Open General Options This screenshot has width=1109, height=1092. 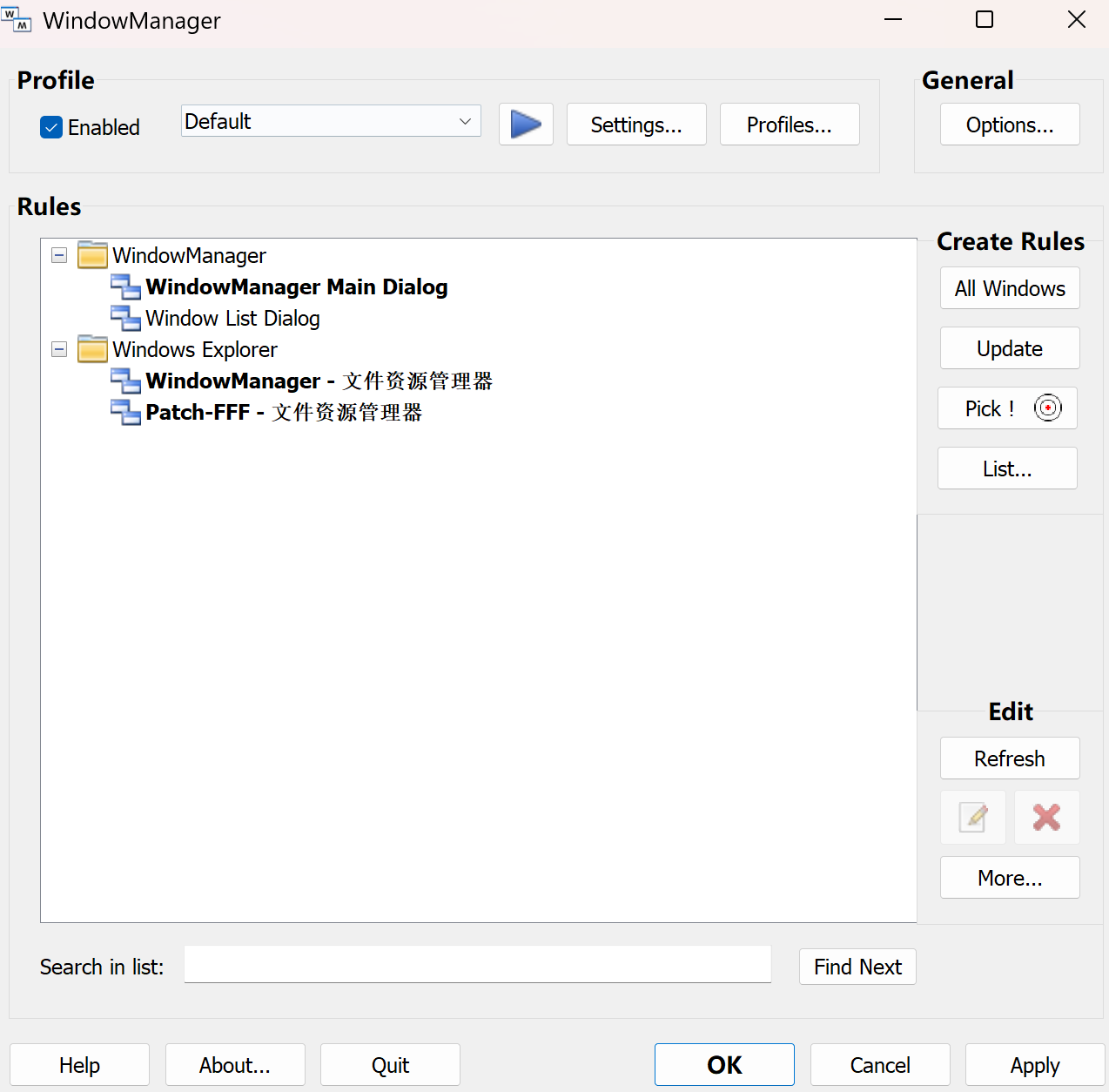point(1010,125)
